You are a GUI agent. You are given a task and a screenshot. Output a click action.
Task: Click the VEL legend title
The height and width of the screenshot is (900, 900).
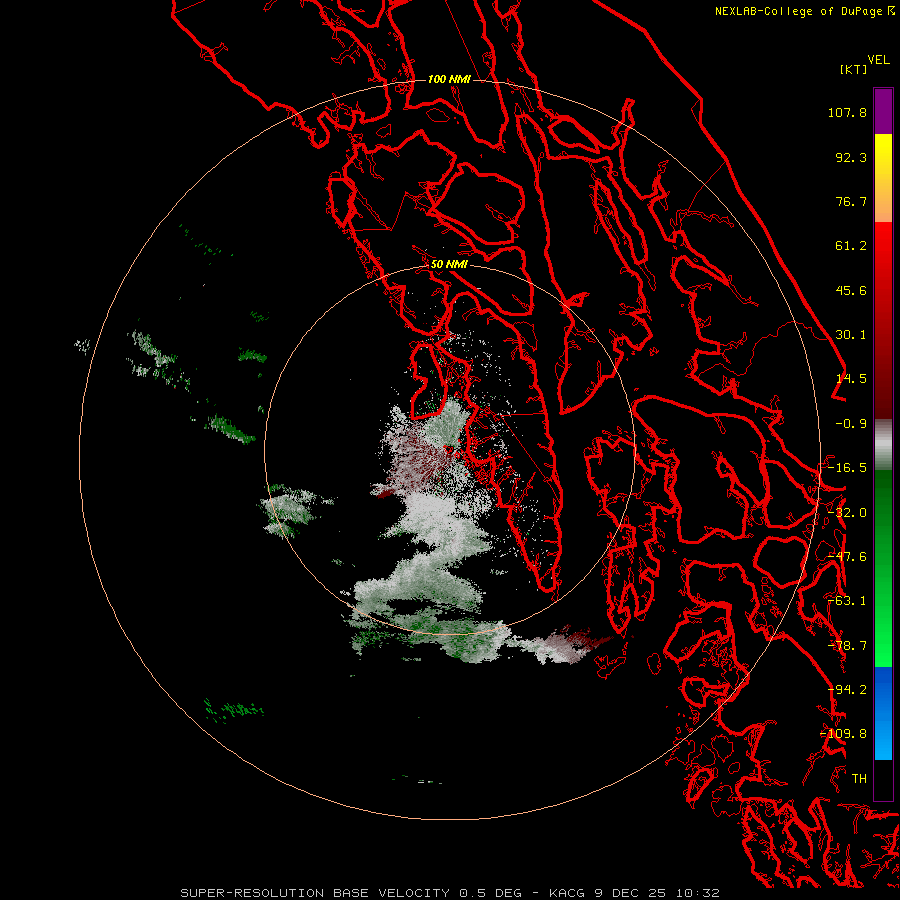pyautogui.click(x=878, y=60)
